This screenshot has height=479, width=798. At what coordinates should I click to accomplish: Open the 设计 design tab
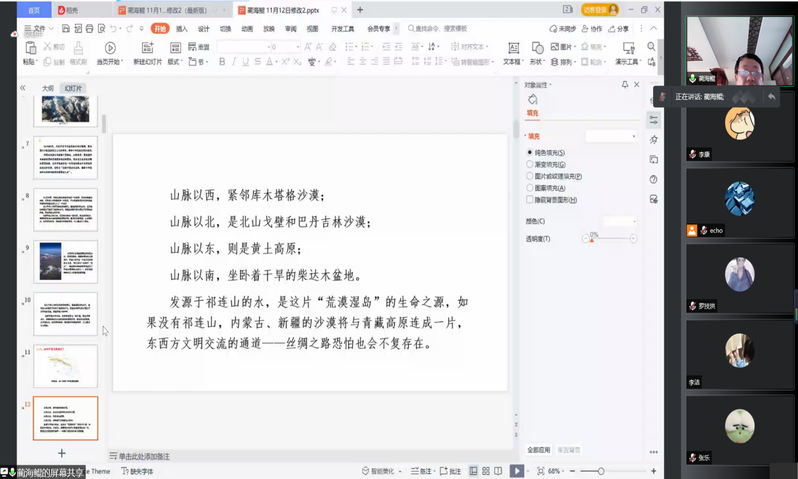click(203, 29)
